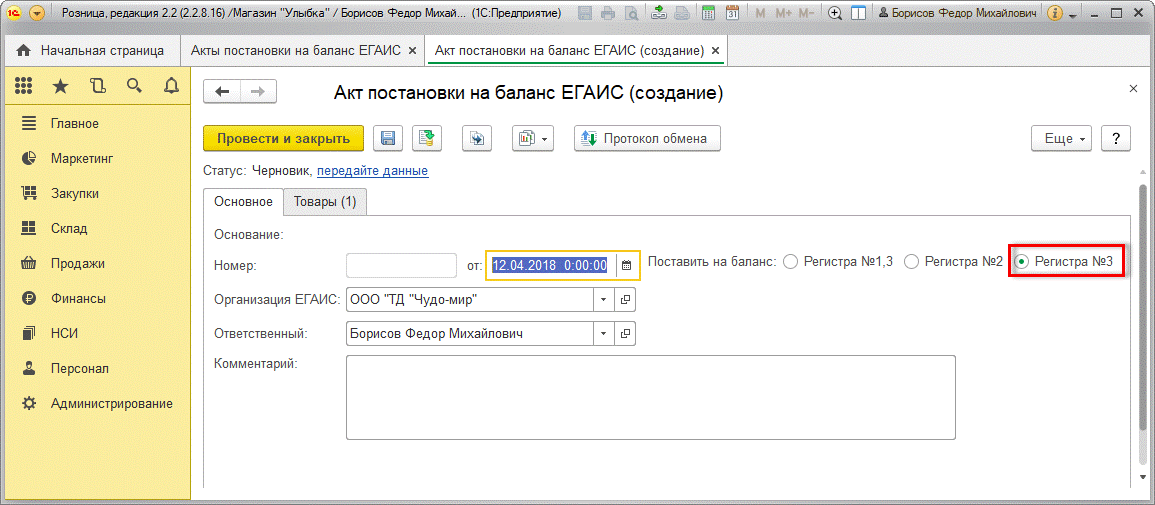
Task: Click the print icon in the title bar
Action: pos(608,13)
